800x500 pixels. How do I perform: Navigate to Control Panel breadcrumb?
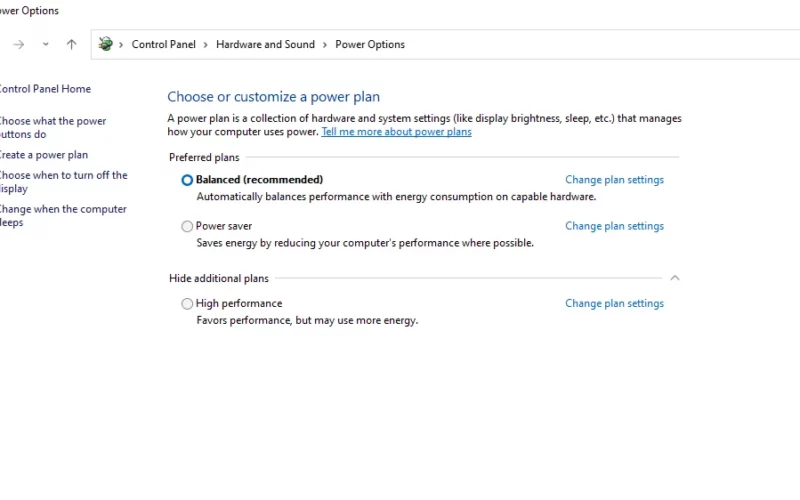(x=163, y=44)
